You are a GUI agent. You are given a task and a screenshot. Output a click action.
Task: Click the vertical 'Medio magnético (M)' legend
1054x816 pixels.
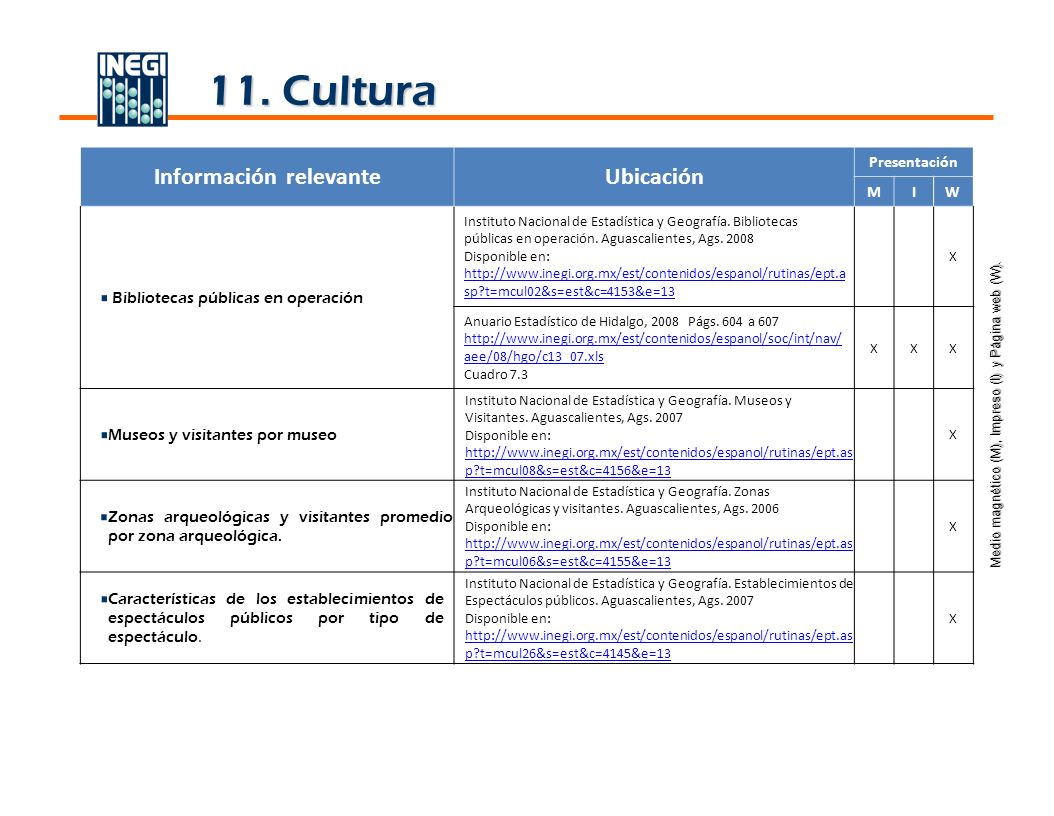[996, 415]
